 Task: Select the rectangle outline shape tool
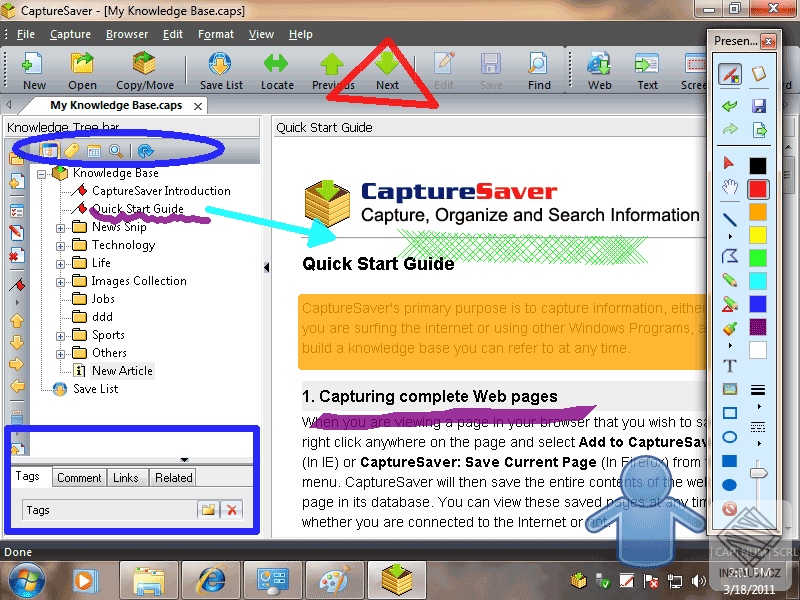tap(730, 413)
